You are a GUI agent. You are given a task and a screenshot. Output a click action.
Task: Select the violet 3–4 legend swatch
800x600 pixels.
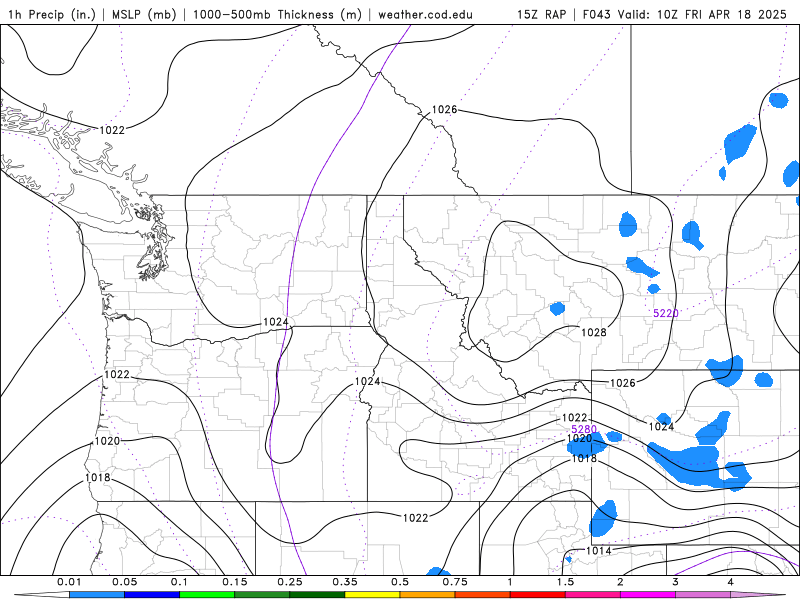pos(703,595)
